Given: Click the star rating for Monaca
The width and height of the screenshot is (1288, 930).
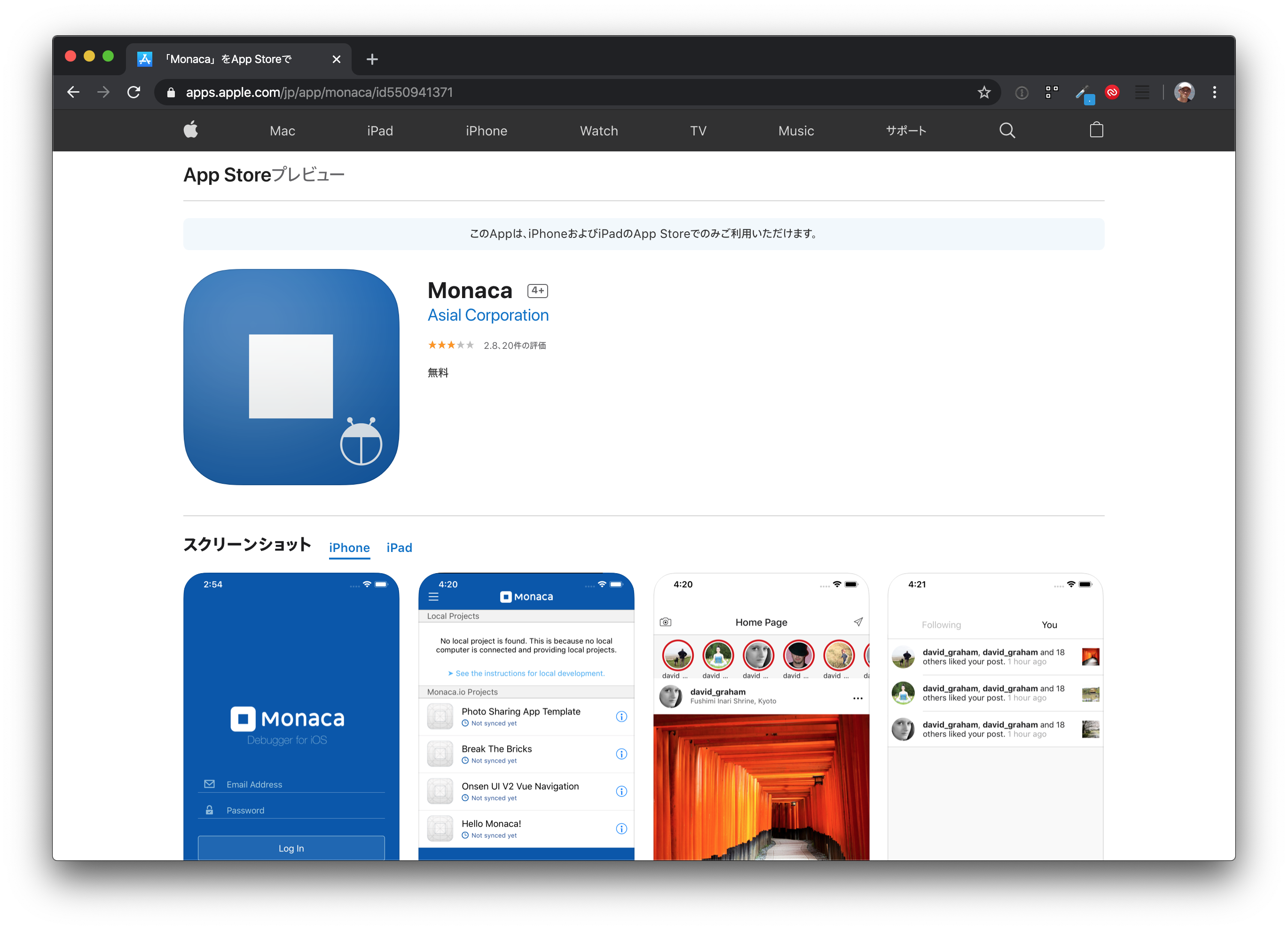Looking at the screenshot, I should [x=450, y=345].
